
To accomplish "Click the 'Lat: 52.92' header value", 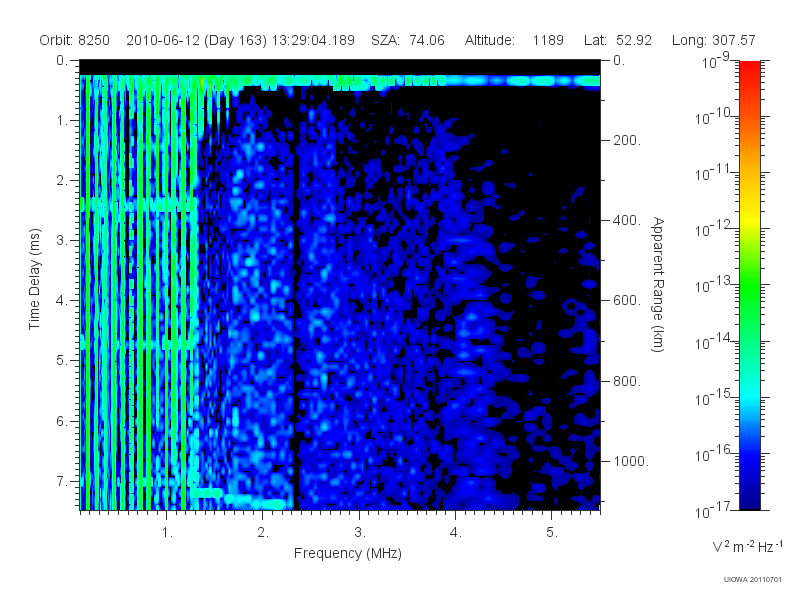I will click(618, 40).
